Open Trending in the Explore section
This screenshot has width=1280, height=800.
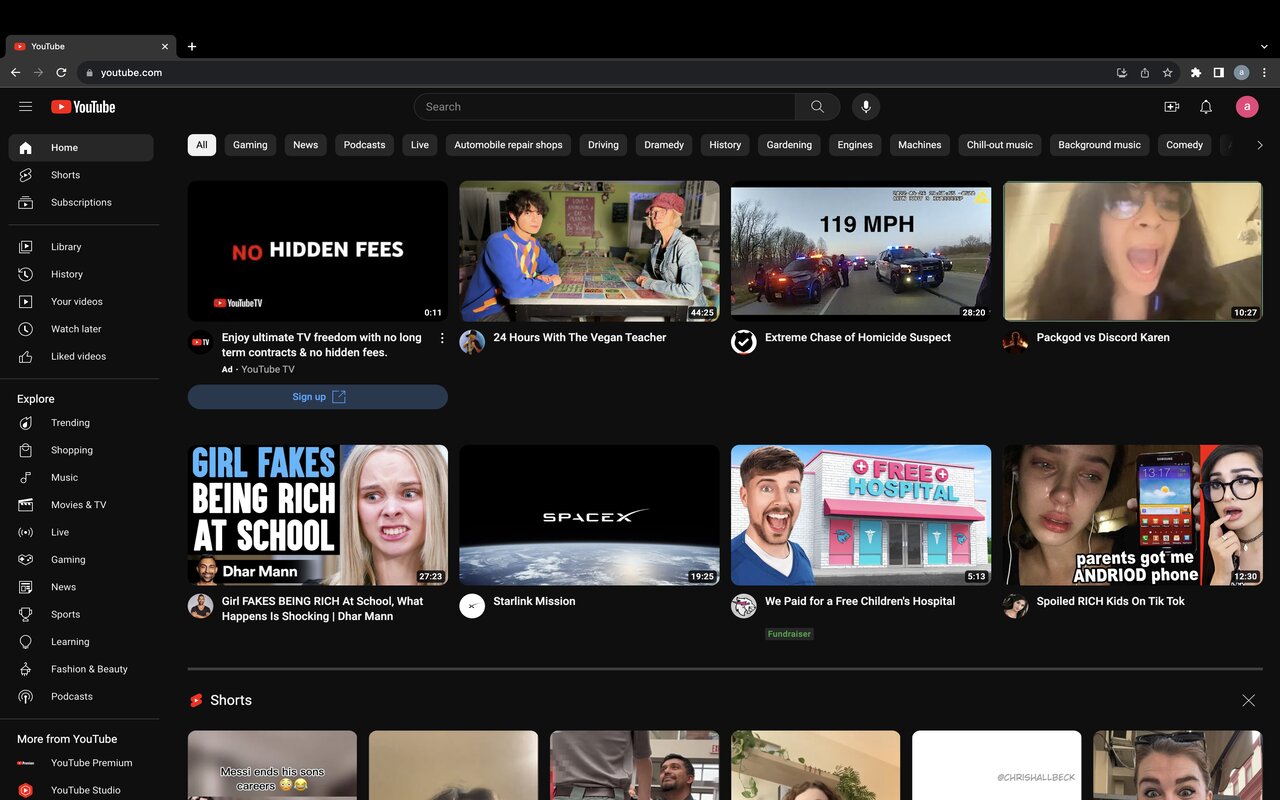coord(70,422)
